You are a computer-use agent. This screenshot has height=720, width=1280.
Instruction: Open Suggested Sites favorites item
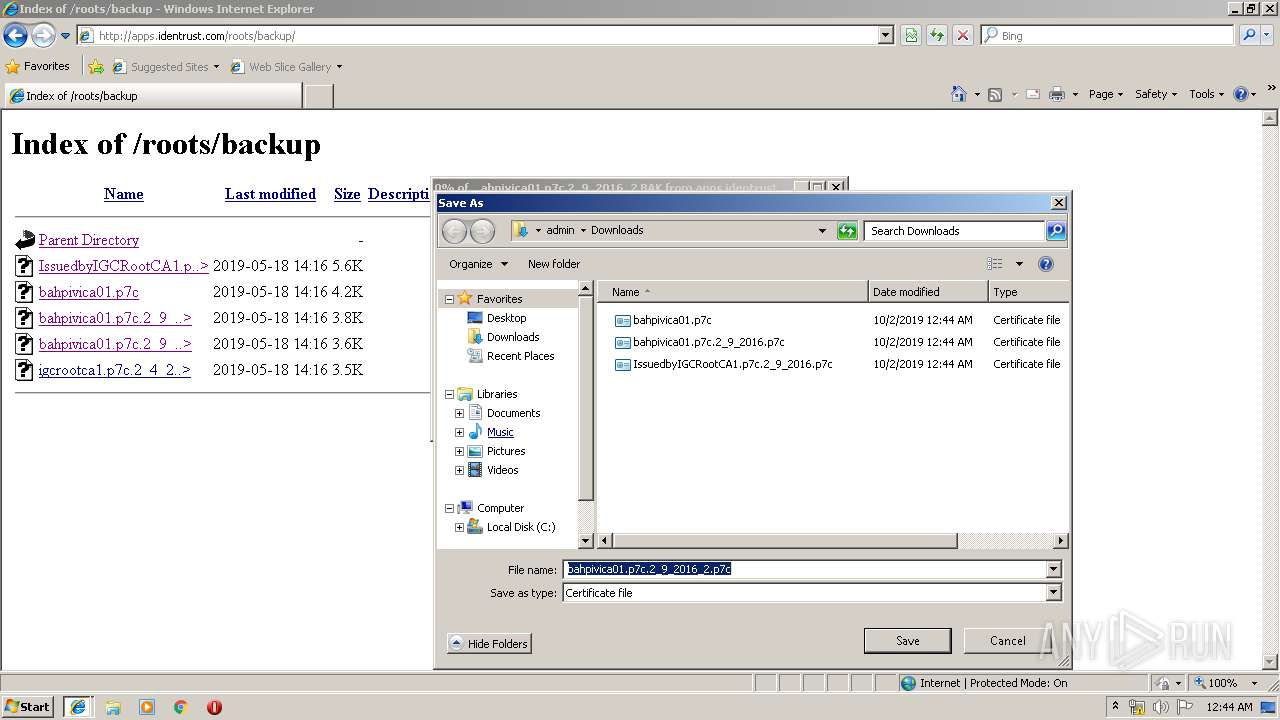click(x=165, y=67)
